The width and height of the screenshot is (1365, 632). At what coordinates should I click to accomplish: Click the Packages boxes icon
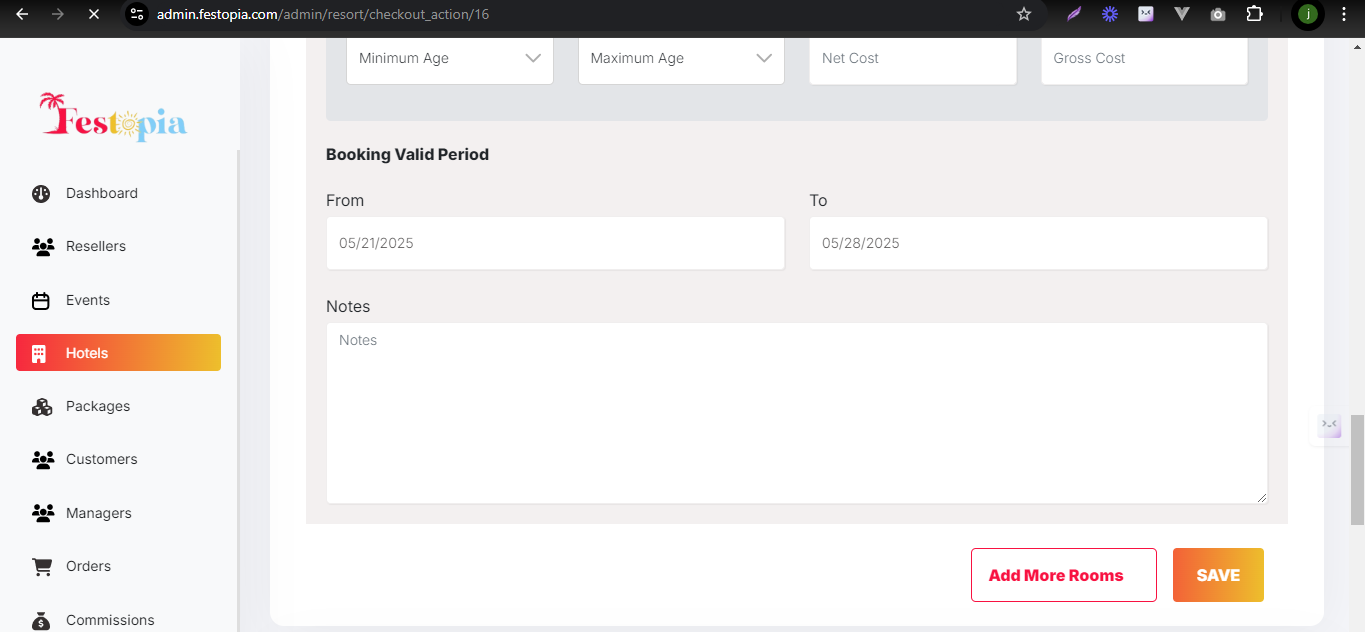point(42,407)
